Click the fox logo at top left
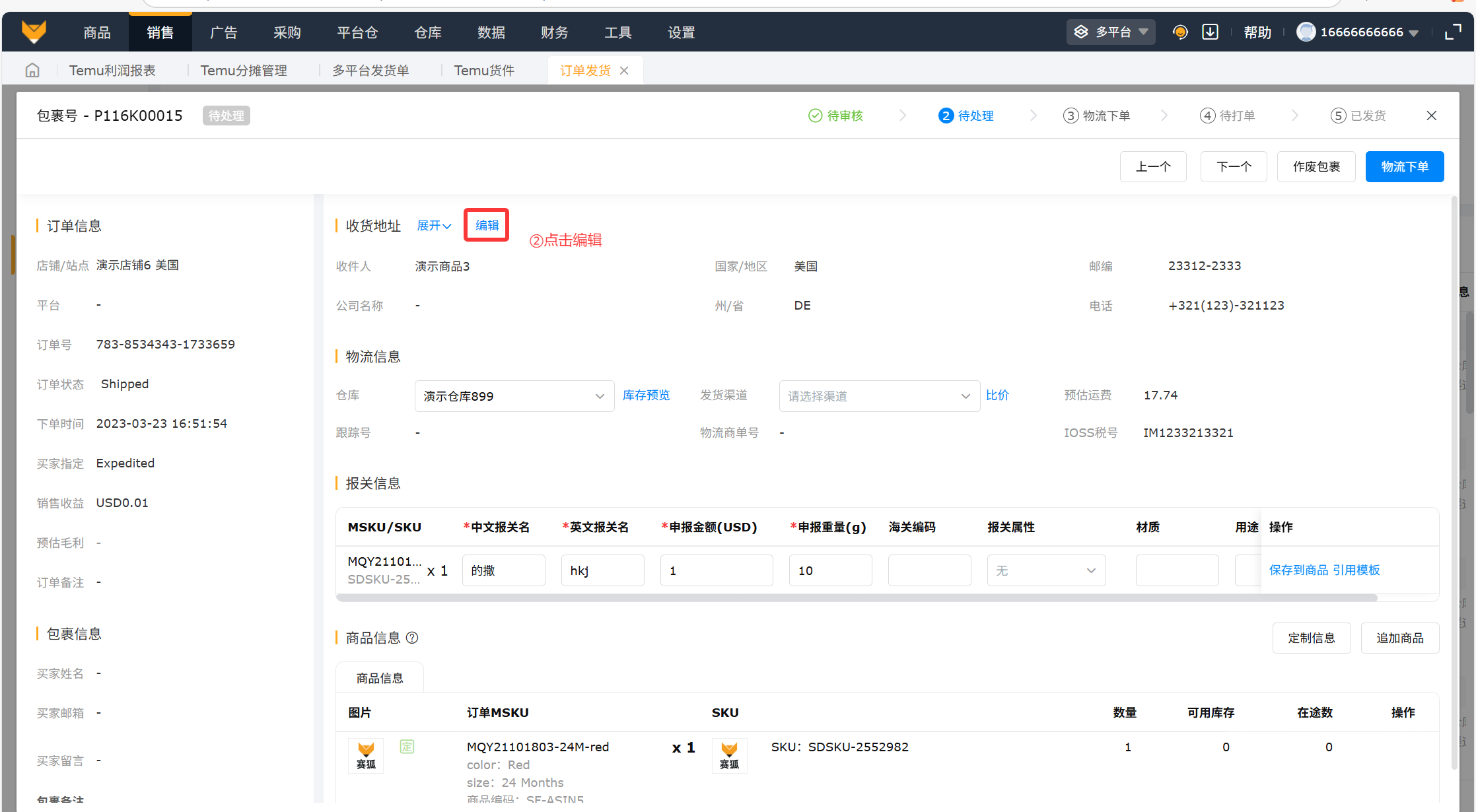 [34, 32]
